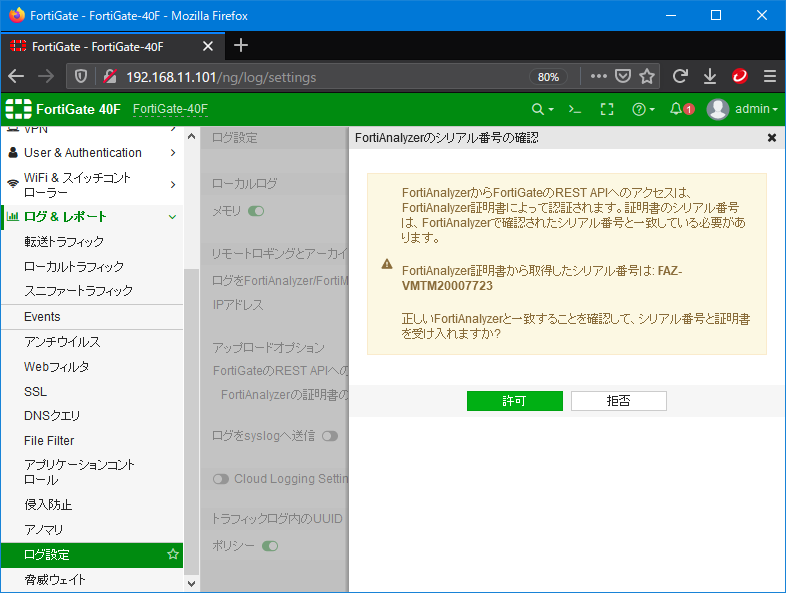The width and height of the screenshot is (786, 593).
Task: Click the Wi-Fi signal icon beside WiFi & スイッチコントローラー
Action: tap(13, 184)
